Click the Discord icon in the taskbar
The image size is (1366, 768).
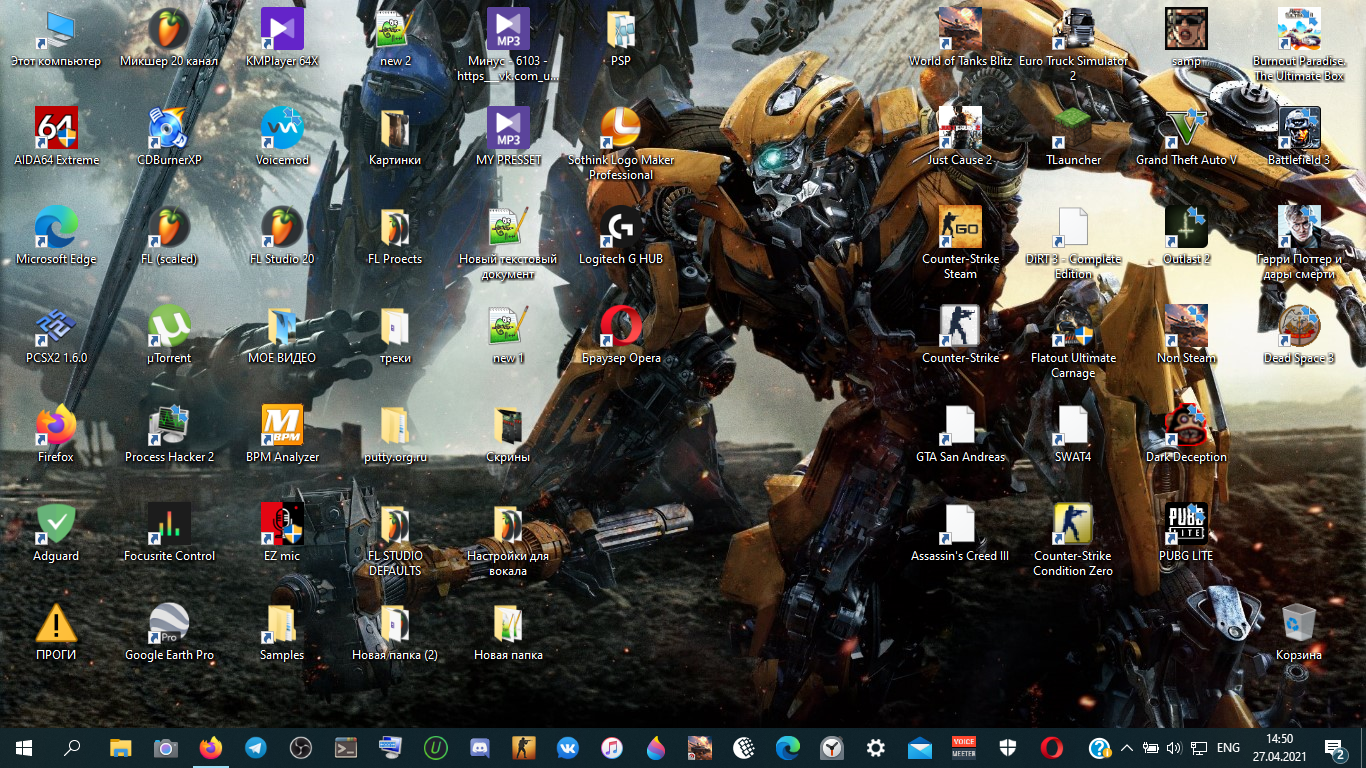coord(478,748)
